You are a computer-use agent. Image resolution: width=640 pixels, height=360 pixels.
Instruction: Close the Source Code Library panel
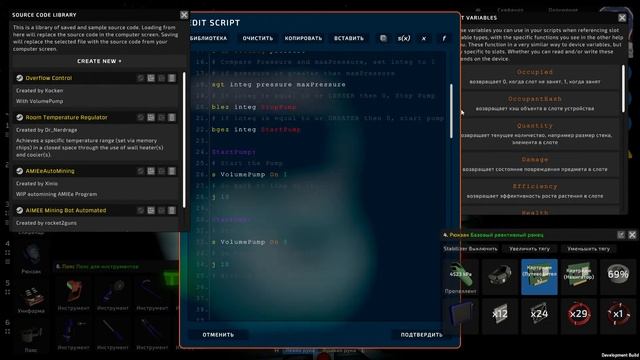pyautogui.click(x=184, y=15)
